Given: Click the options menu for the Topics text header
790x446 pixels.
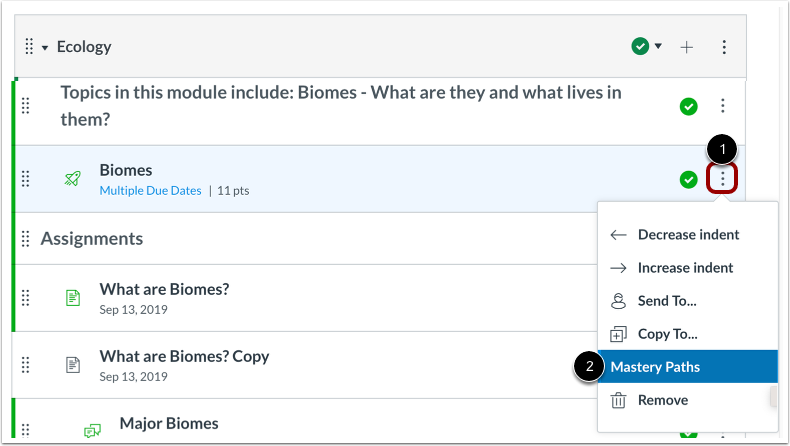Looking at the screenshot, I should [x=723, y=106].
